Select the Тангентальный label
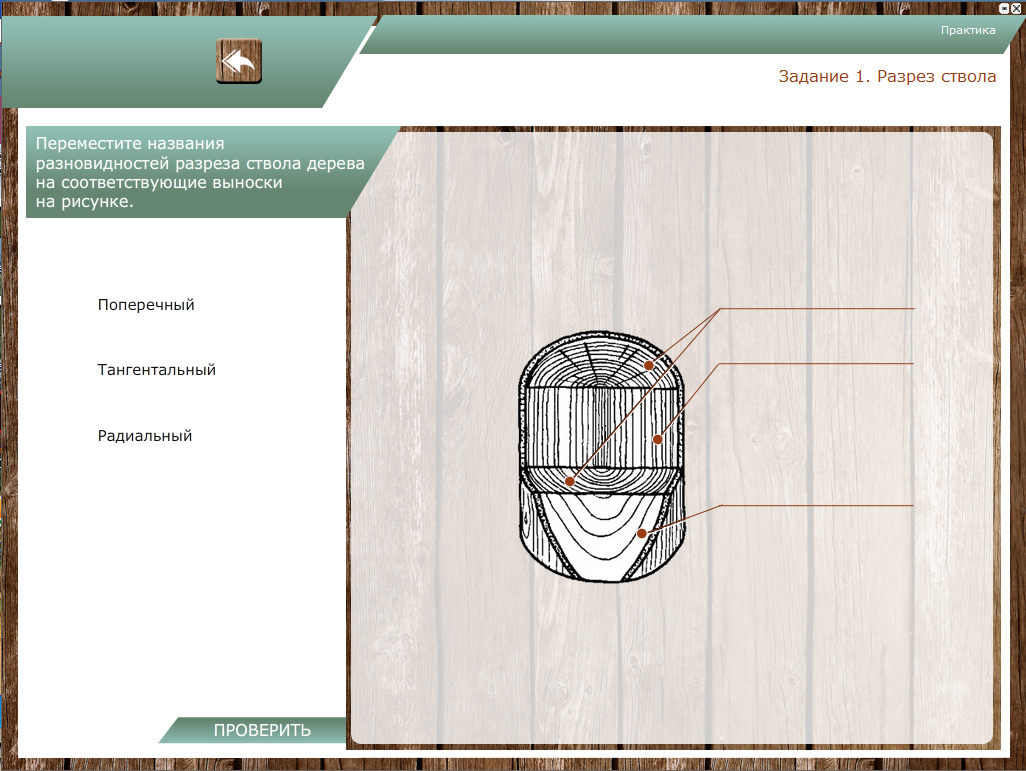The image size is (1026, 771). [x=157, y=370]
